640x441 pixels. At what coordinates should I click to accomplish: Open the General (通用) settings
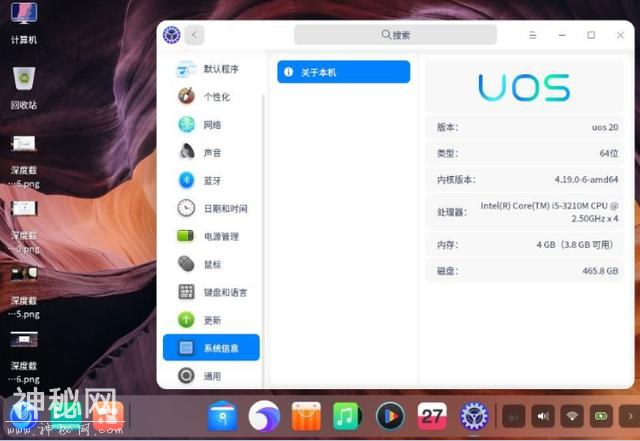coord(211,376)
